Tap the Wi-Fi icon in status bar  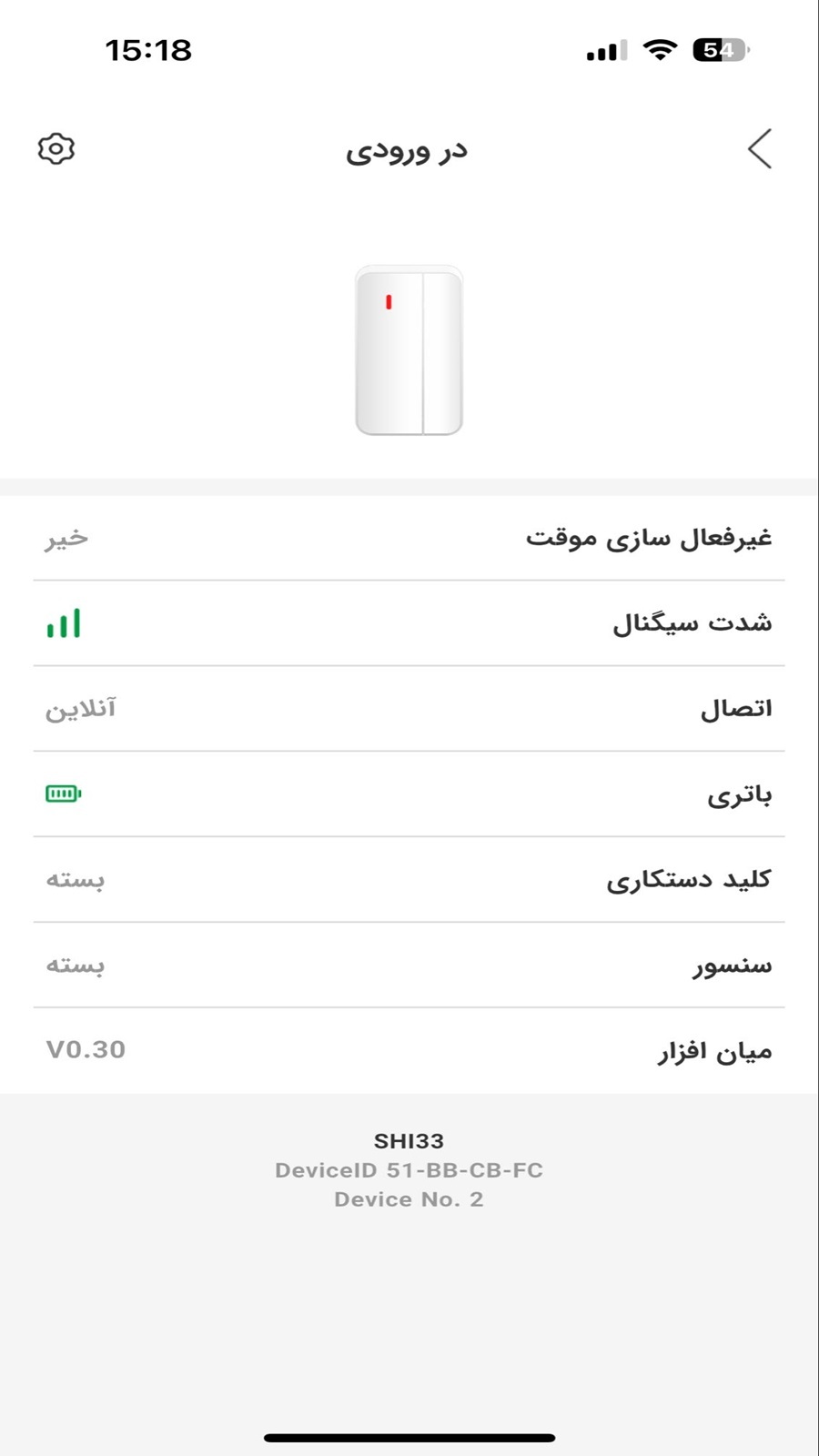(660, 50)
